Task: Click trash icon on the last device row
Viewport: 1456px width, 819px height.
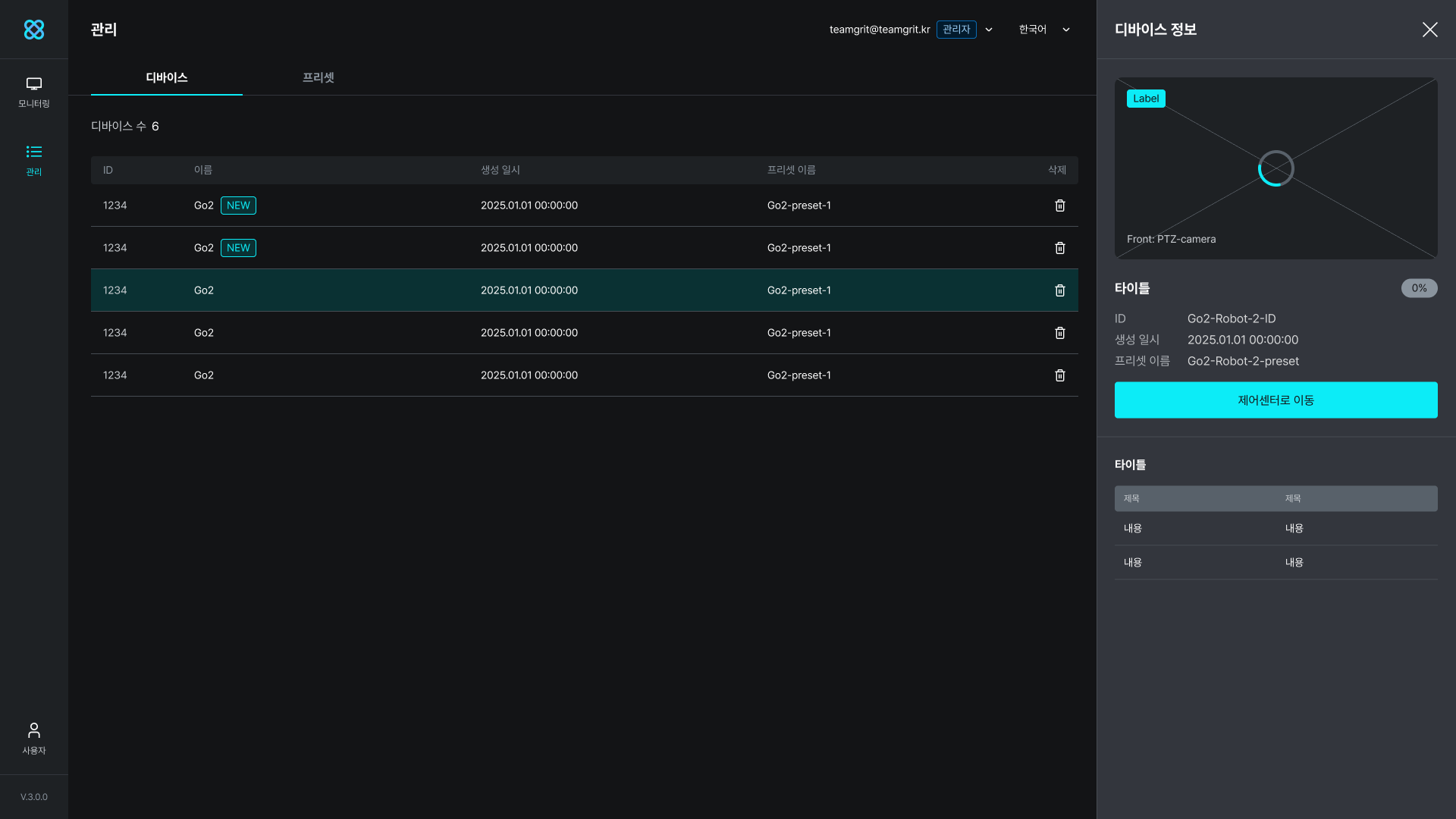Action: [1059, 375]
